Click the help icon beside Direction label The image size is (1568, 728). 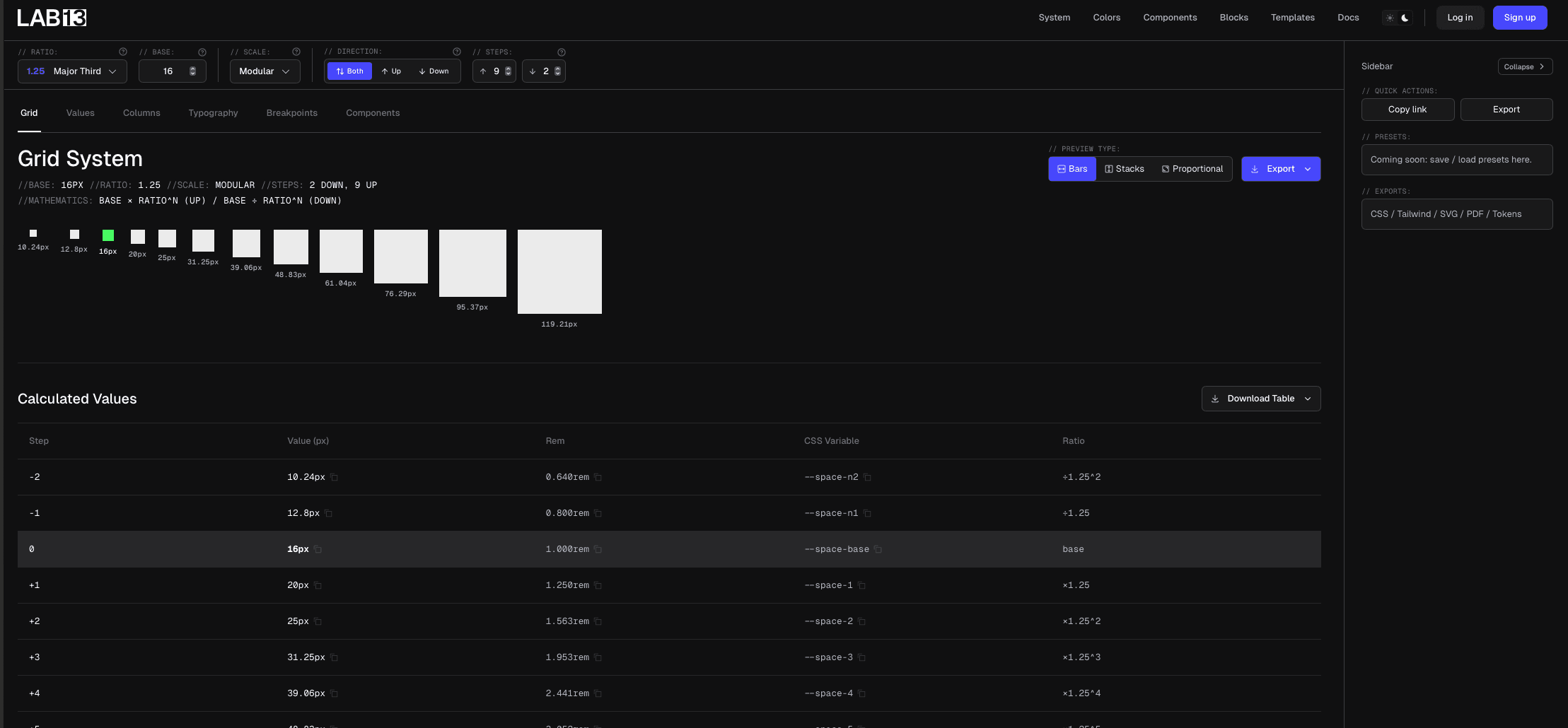pyautogui.click(x=457, y=52)
